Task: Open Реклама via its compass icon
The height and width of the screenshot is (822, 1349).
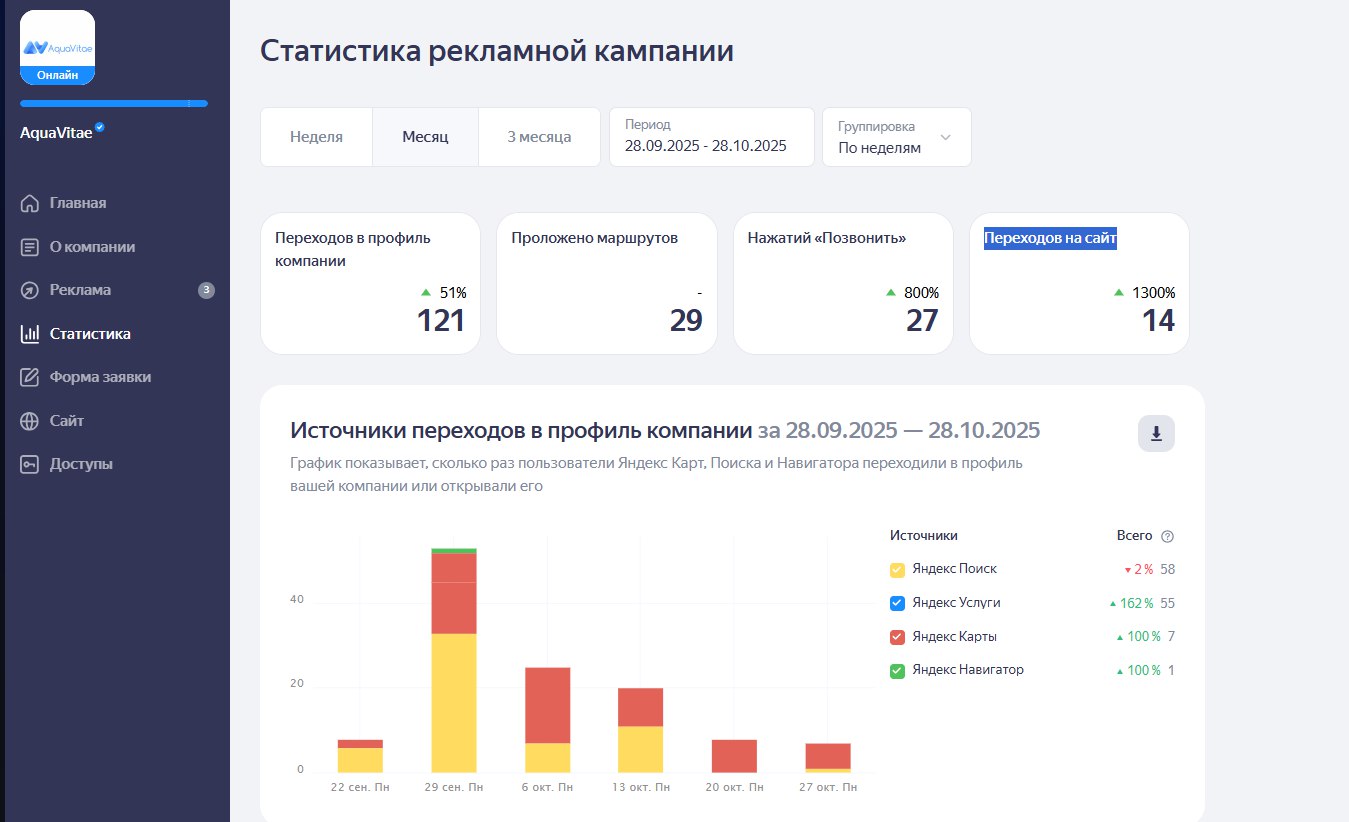Action: pyautogui.click(x=30, y=291)
